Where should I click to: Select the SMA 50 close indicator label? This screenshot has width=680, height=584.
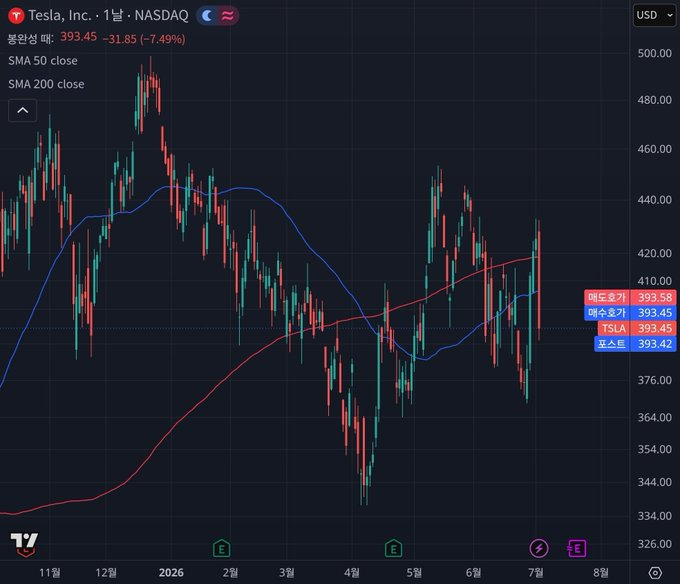tap(43, 61)
